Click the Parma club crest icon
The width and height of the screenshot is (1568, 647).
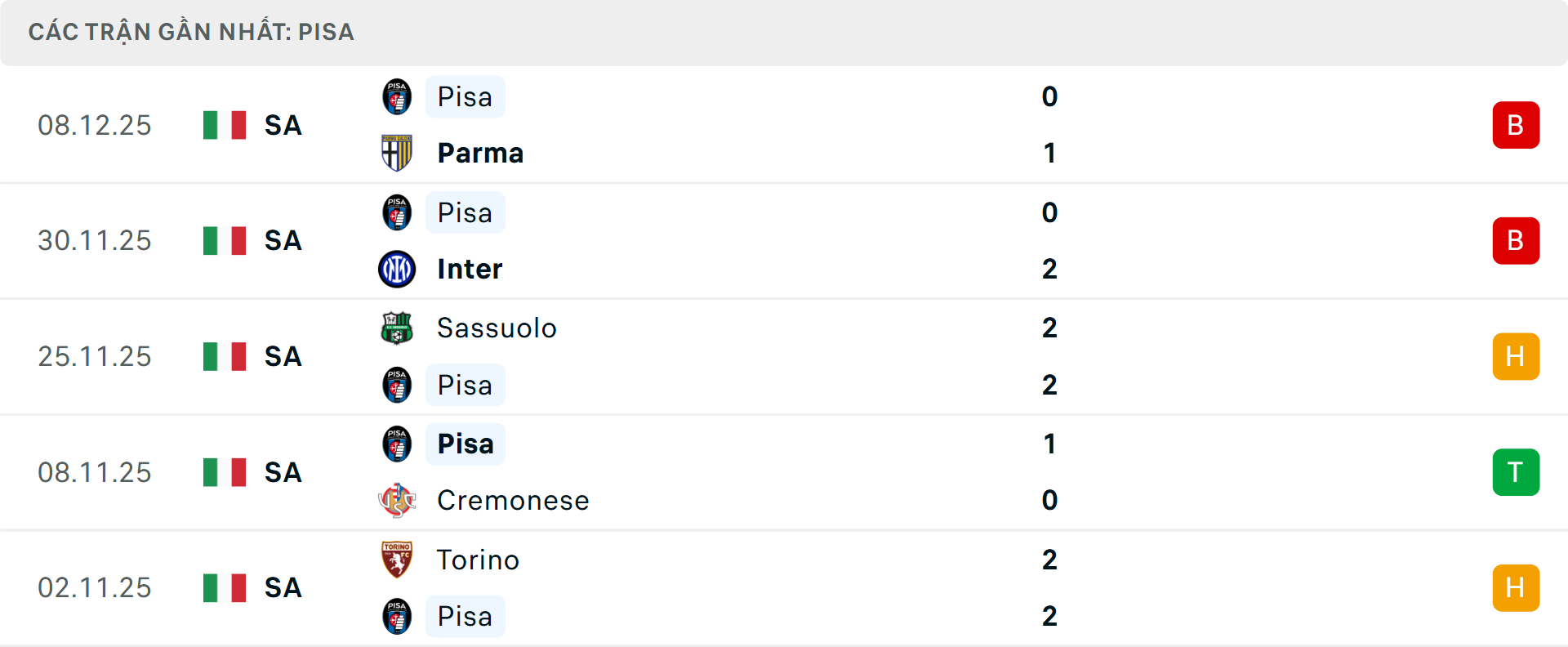coord(397,153)
